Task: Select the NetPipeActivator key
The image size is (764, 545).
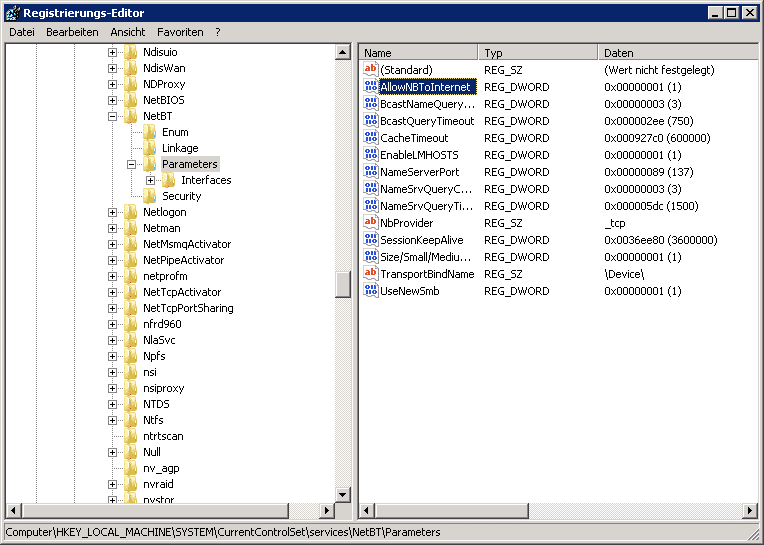Action: click(x=184, y=260)
